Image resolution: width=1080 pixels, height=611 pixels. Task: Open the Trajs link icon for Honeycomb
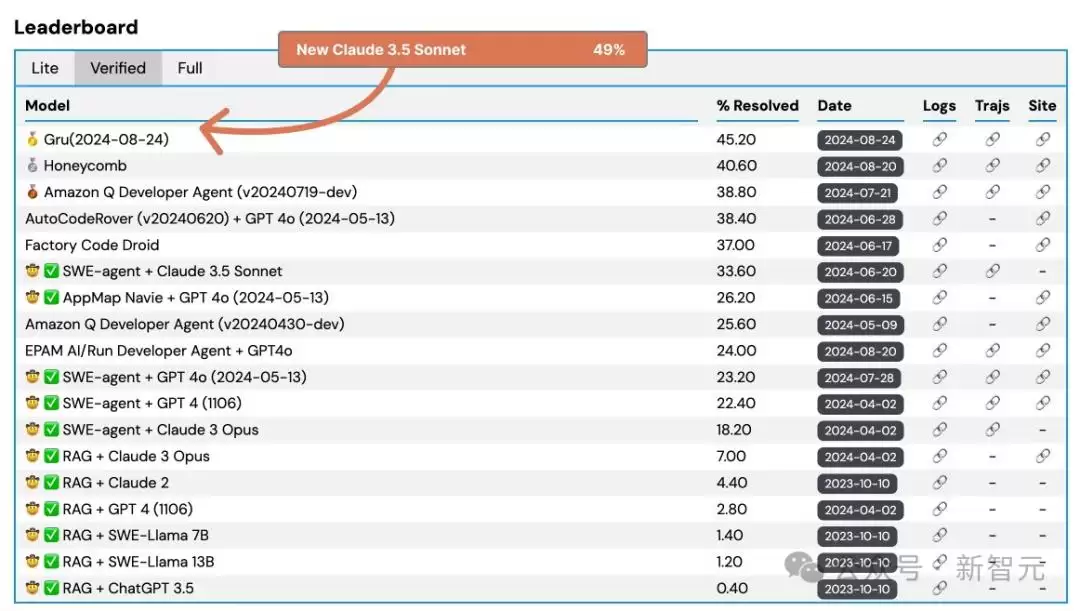[993, 166]
